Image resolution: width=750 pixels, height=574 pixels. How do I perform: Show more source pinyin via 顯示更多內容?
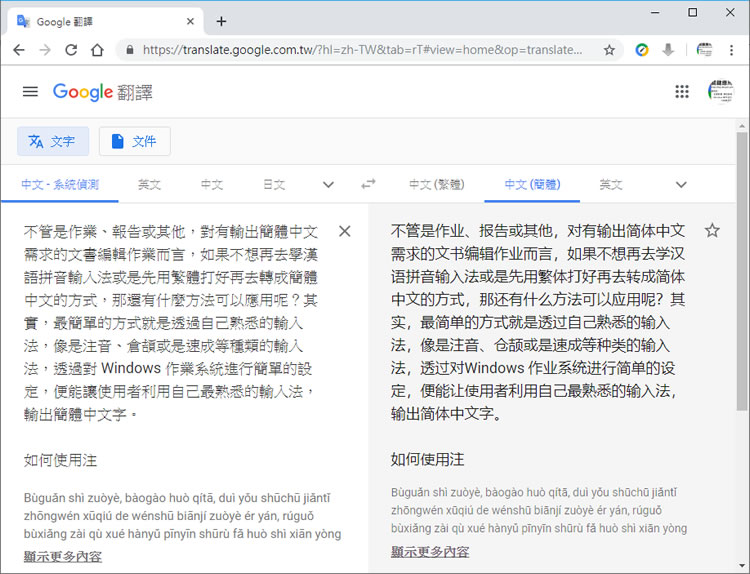coord(63,556)
